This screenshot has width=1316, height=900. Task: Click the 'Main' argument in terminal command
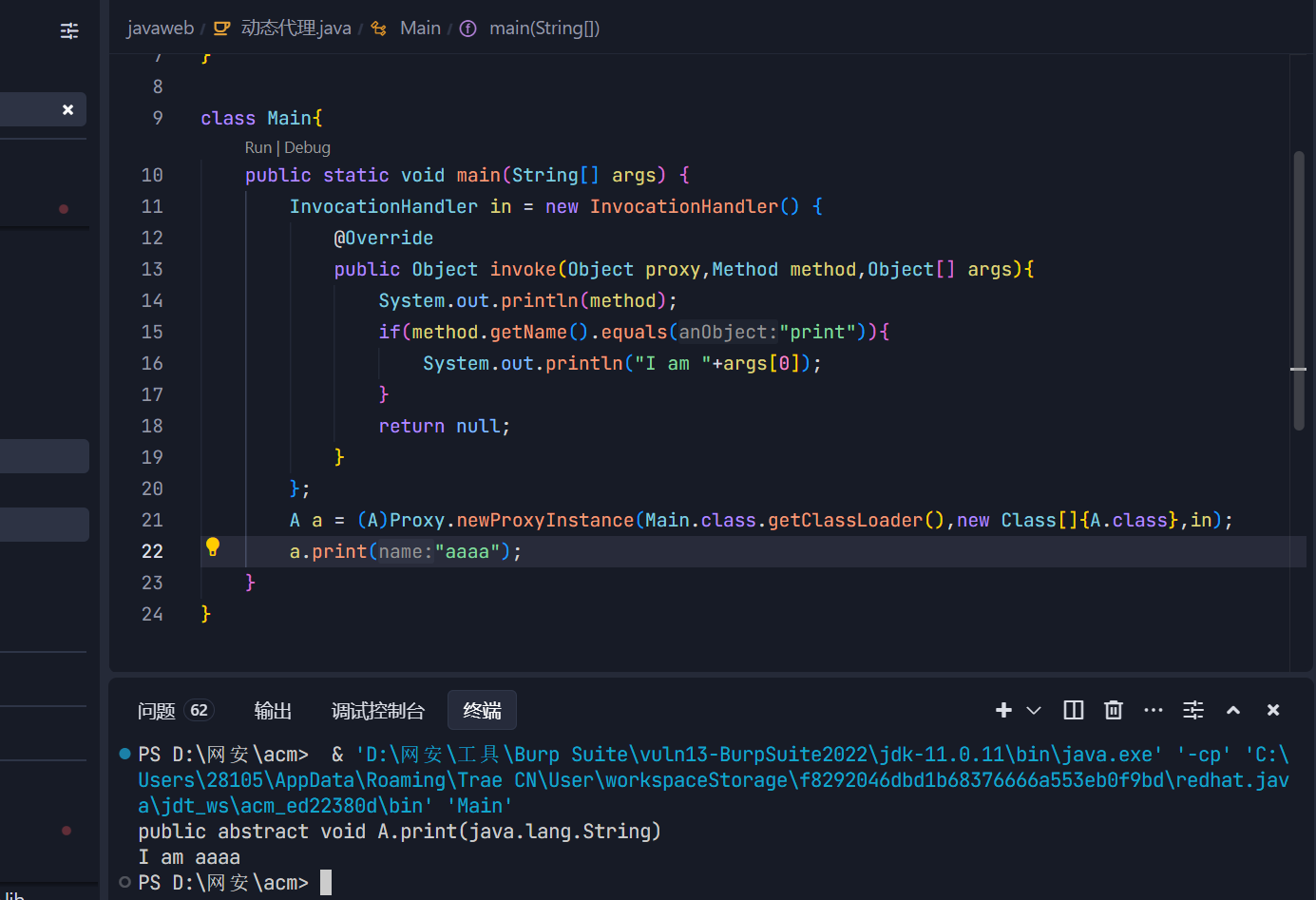[480, 806]
